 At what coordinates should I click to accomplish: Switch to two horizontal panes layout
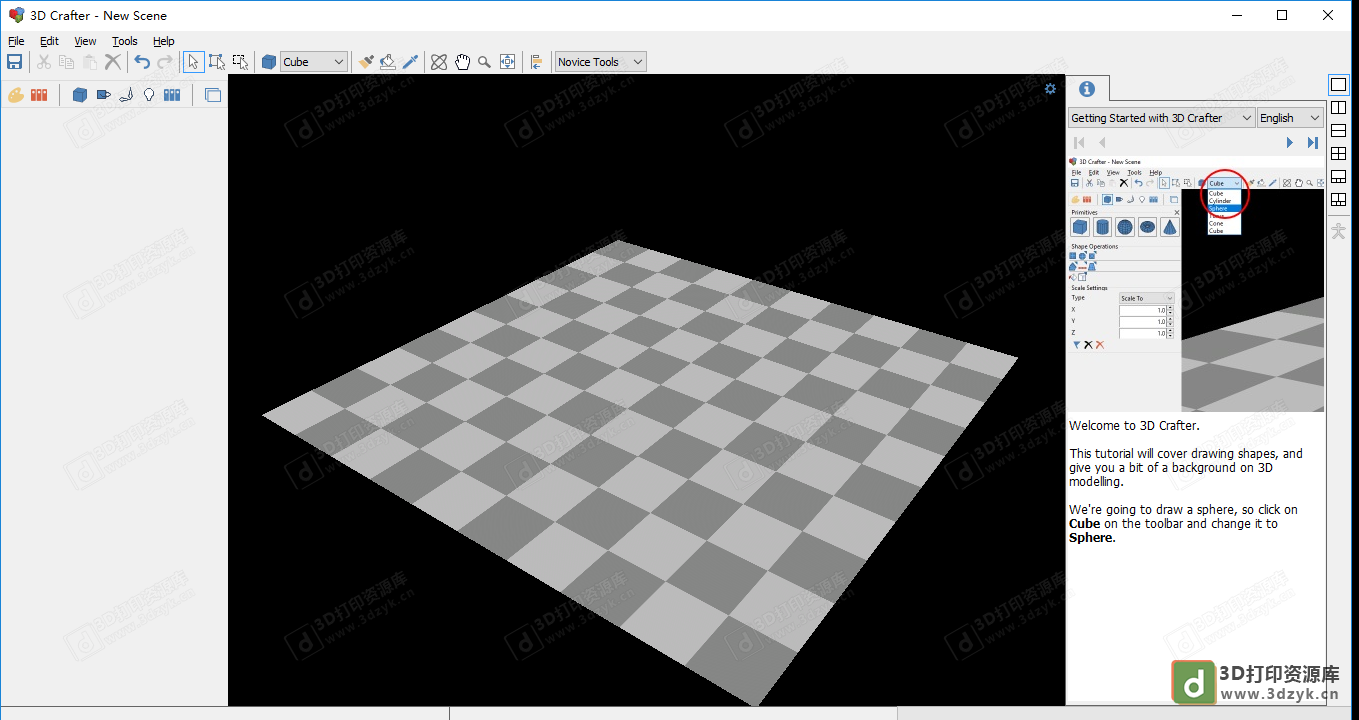click(x=1339, y=131)
